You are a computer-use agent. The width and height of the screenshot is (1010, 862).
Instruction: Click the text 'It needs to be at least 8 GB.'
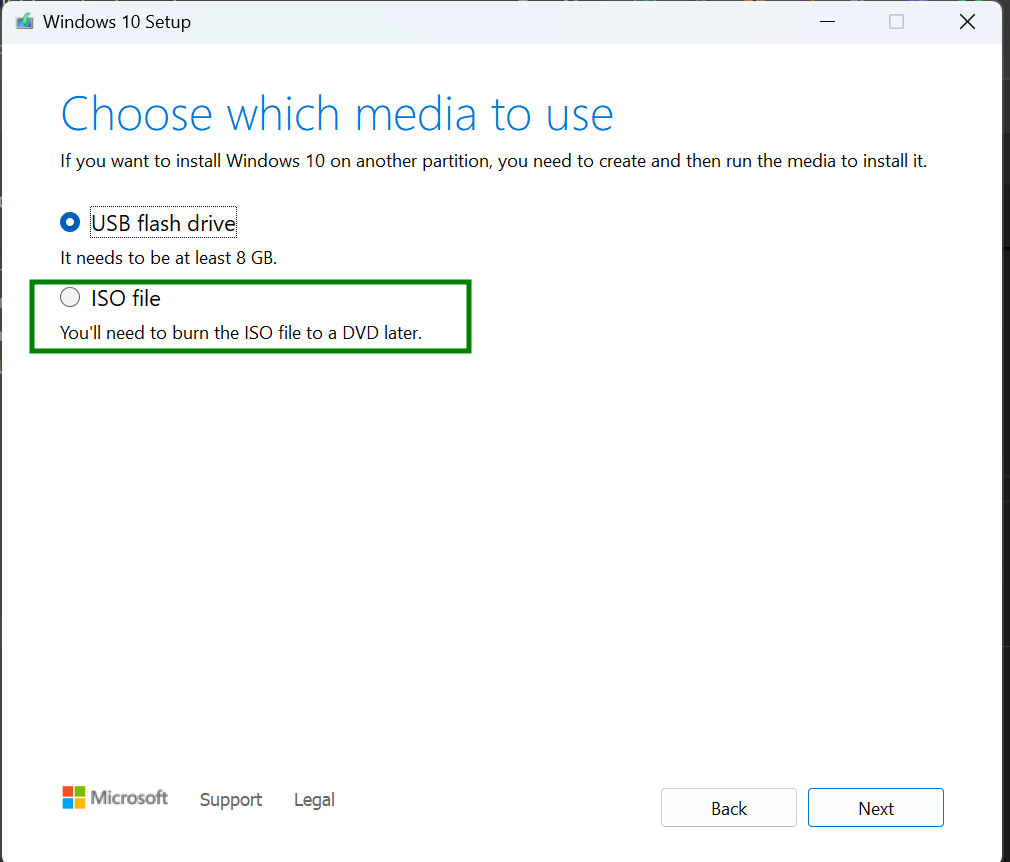tap(168, 258)
